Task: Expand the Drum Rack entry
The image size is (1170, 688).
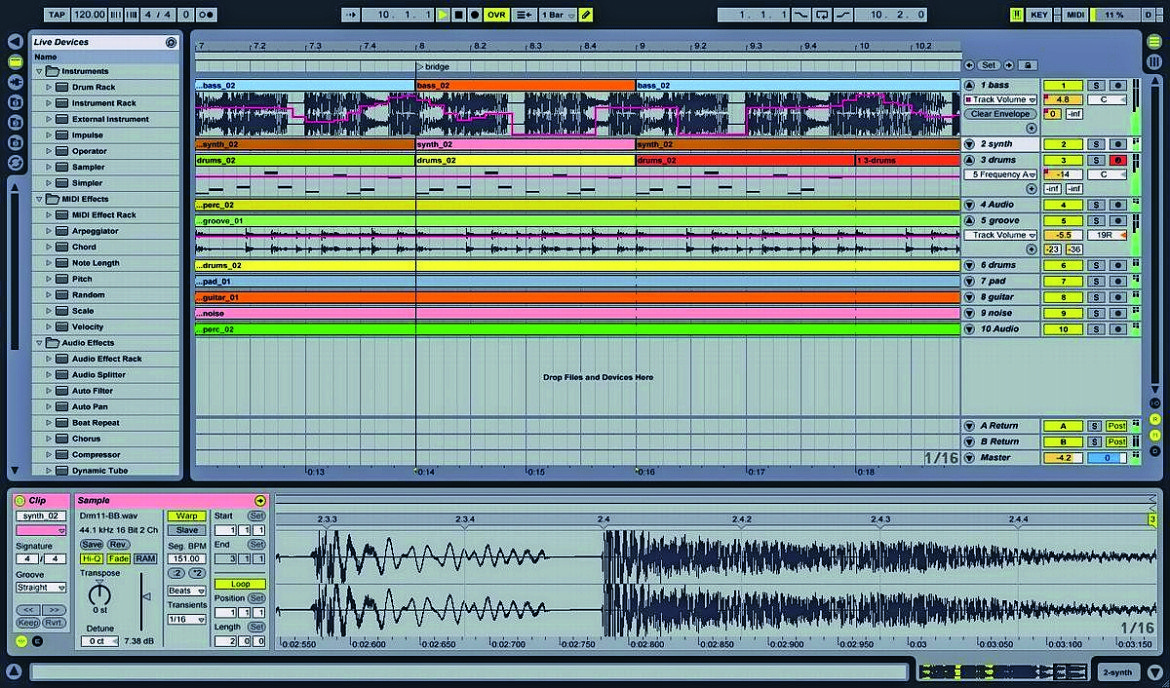Action: [x=49, y=87]
